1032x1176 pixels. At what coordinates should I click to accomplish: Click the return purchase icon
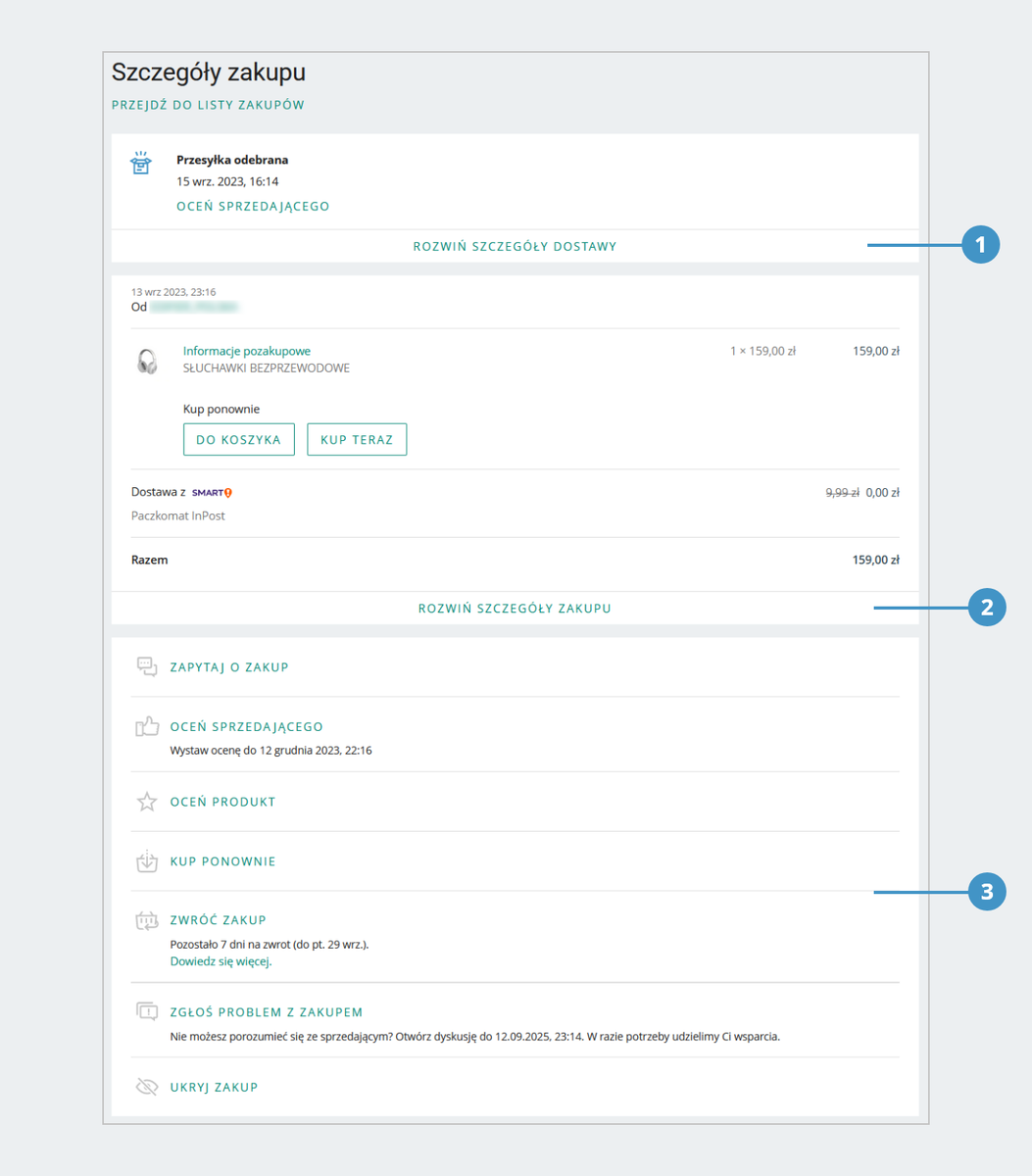click(x=147, y=921)
